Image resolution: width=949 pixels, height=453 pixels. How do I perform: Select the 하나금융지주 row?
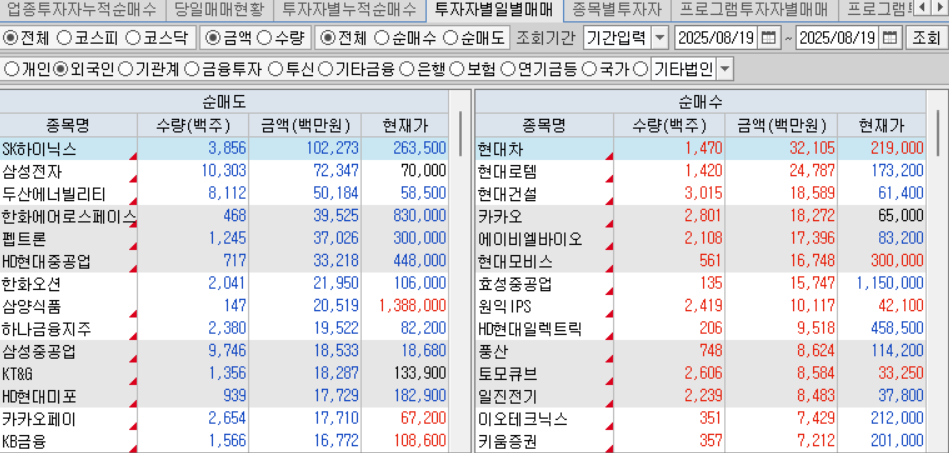tap(224, 329)
